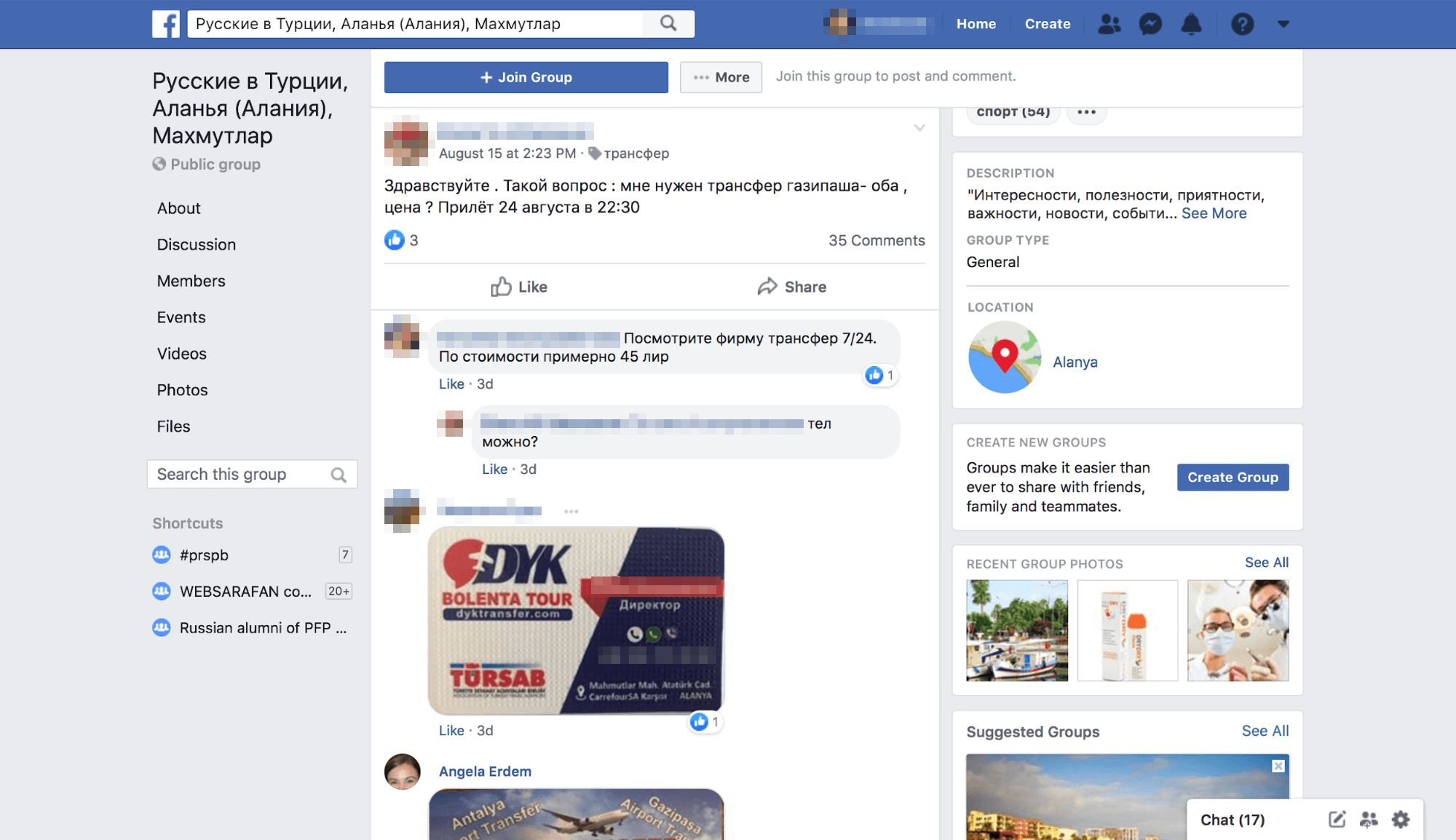Open the About section
Image resolution: width=1456 pixels, height=840 pixels.
[178, 208]
